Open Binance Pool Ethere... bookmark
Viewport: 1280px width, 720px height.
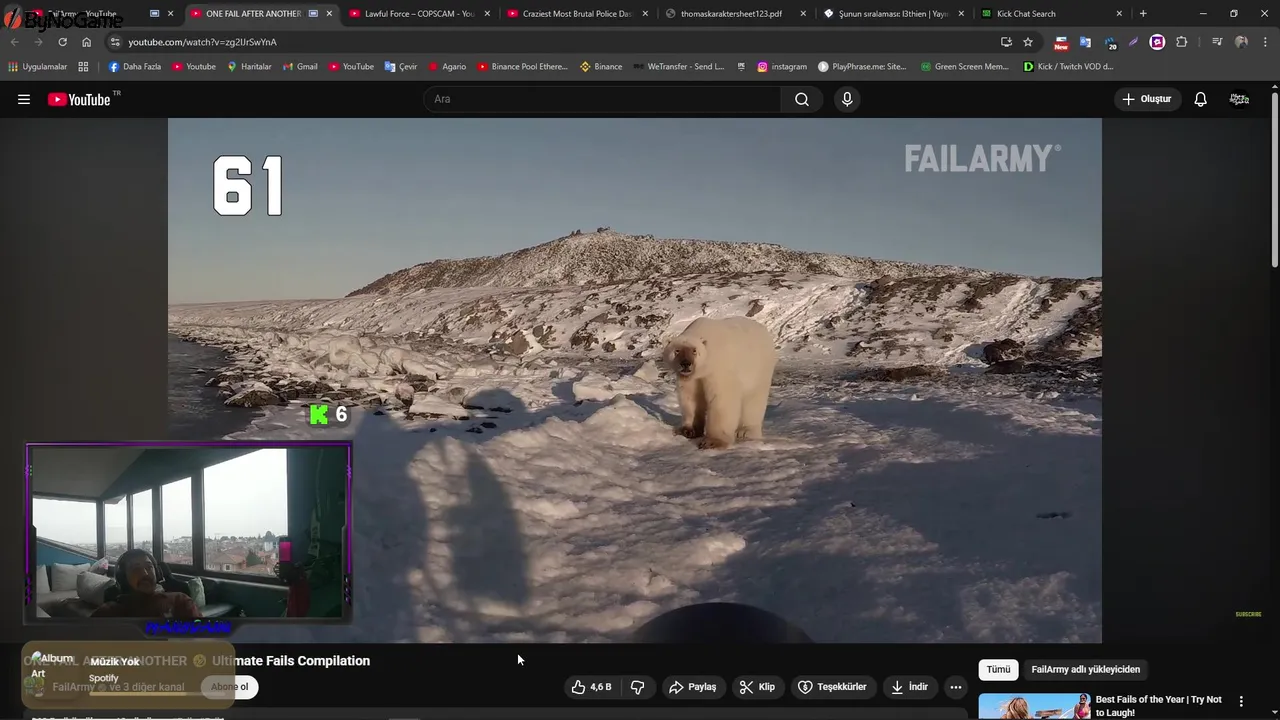click(x=522, y=66)
